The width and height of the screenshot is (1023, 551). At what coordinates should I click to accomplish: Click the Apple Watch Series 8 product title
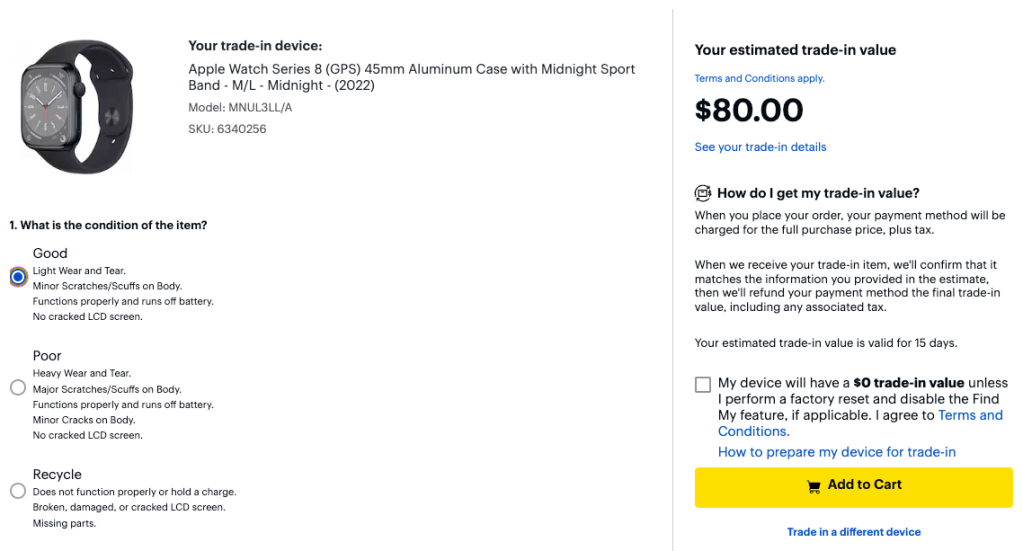click(411, 77)
